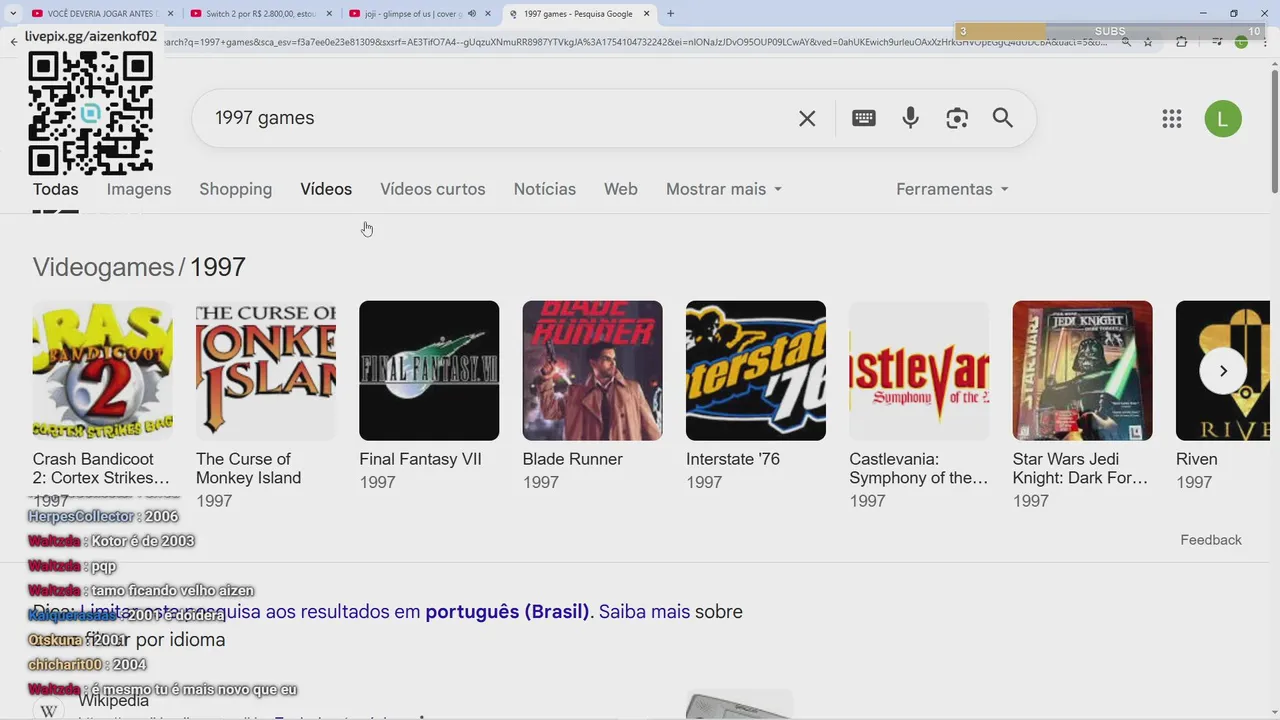The image size is (1280, 720).
Task: Select the 'Vídeos' results tab
Action: 326,189
